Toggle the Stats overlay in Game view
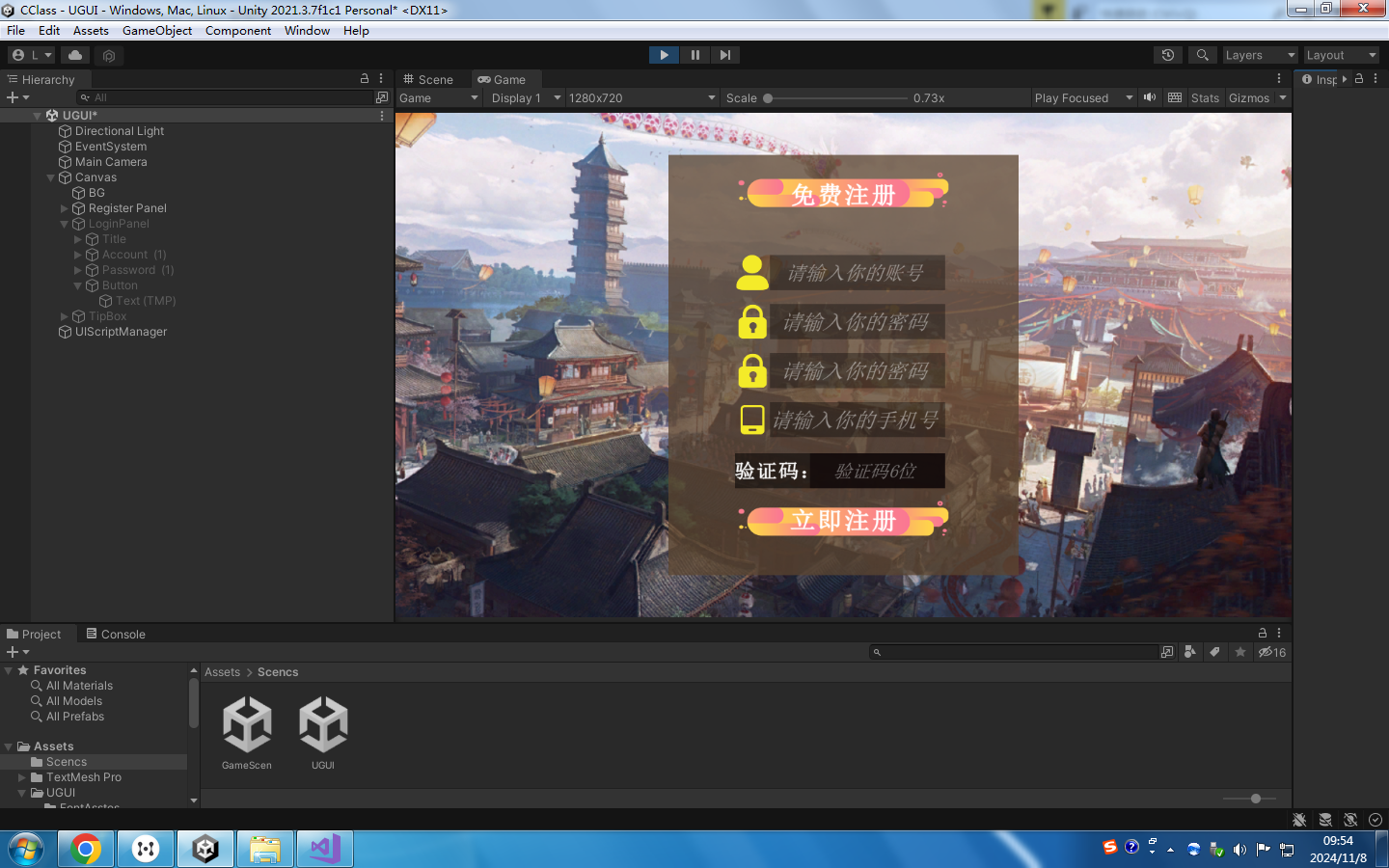The image size is (1389, 868). pos(1204,97)
